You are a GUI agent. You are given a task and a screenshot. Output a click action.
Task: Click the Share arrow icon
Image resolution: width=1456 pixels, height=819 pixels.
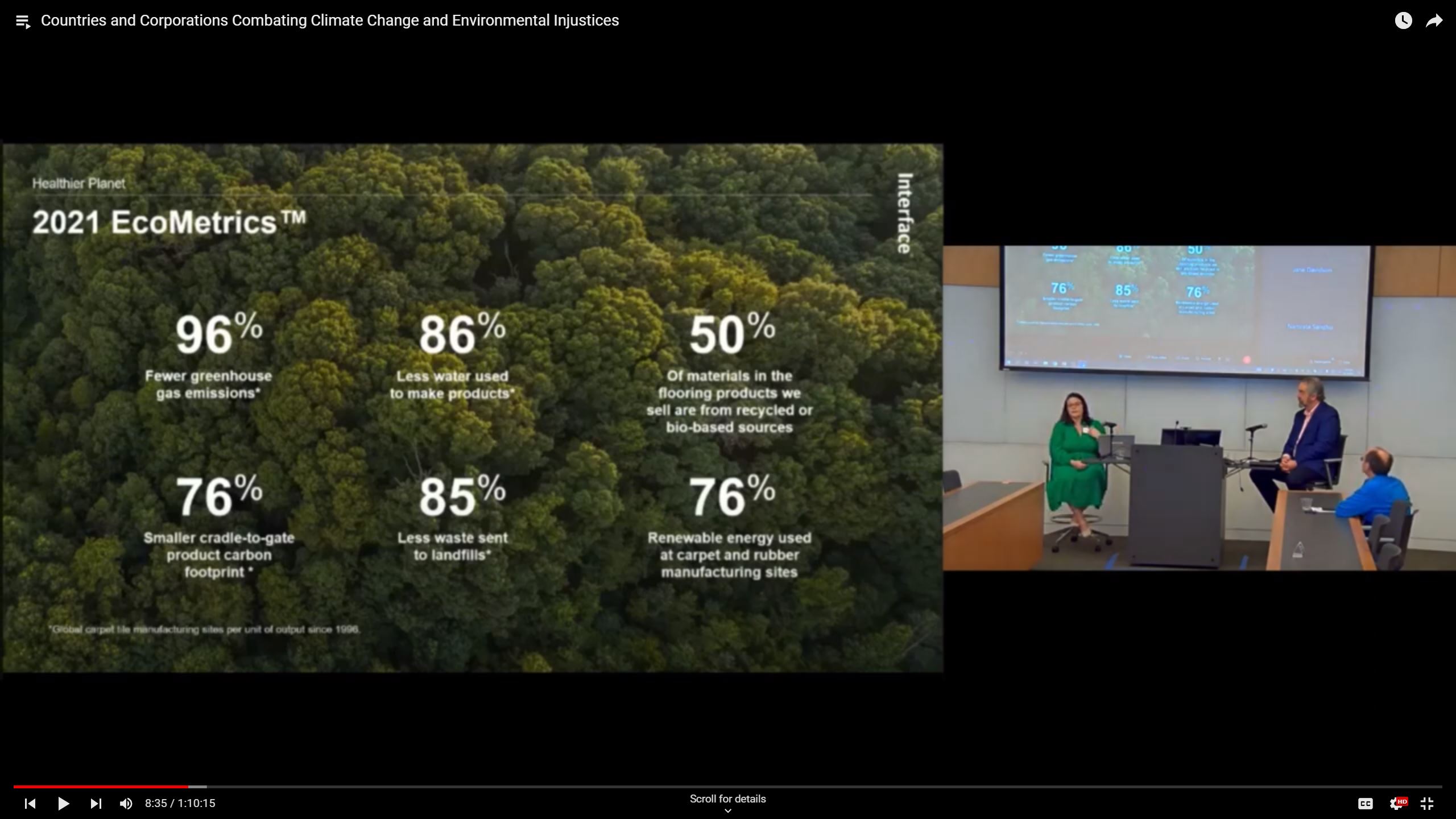click(1434, 21)
